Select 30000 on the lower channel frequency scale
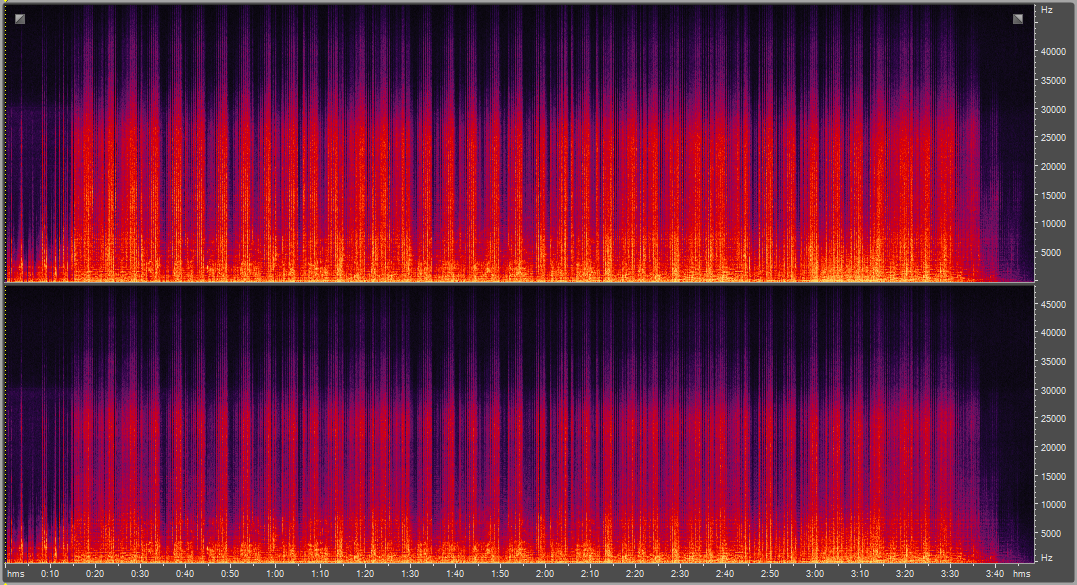 click(x=1054, y=390)
